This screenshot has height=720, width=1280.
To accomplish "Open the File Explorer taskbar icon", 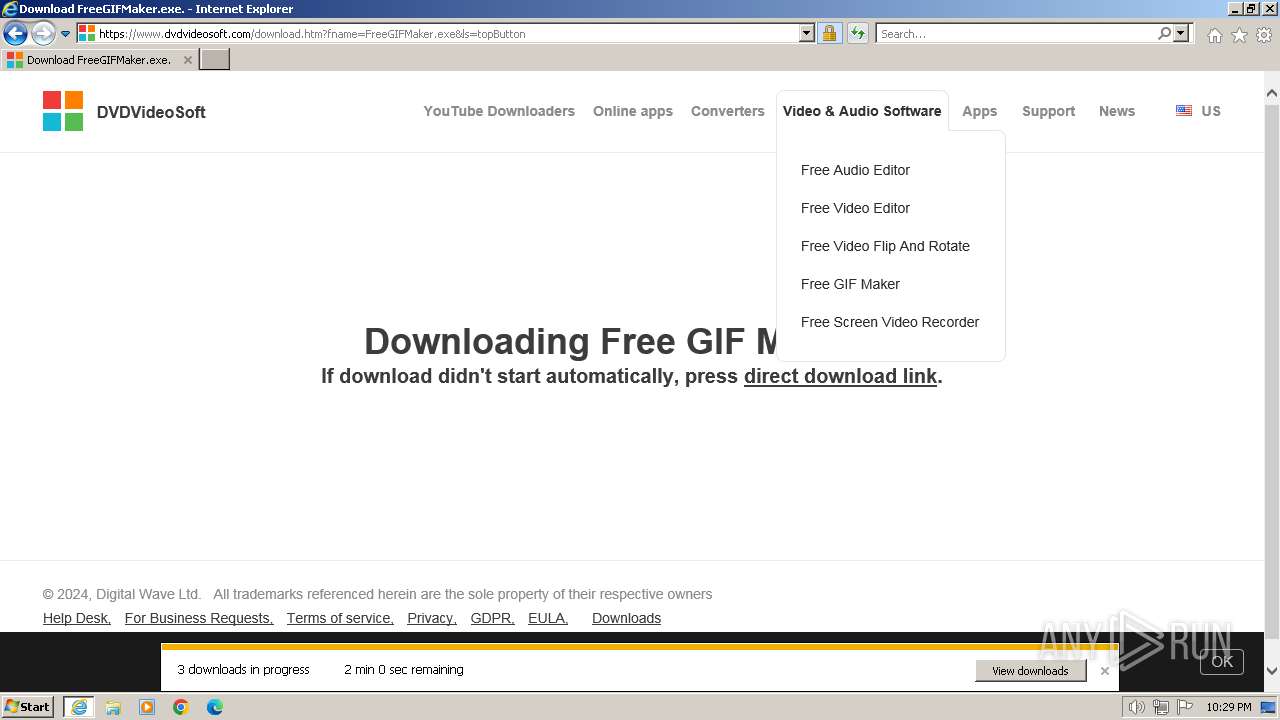I will pos(113,707).
